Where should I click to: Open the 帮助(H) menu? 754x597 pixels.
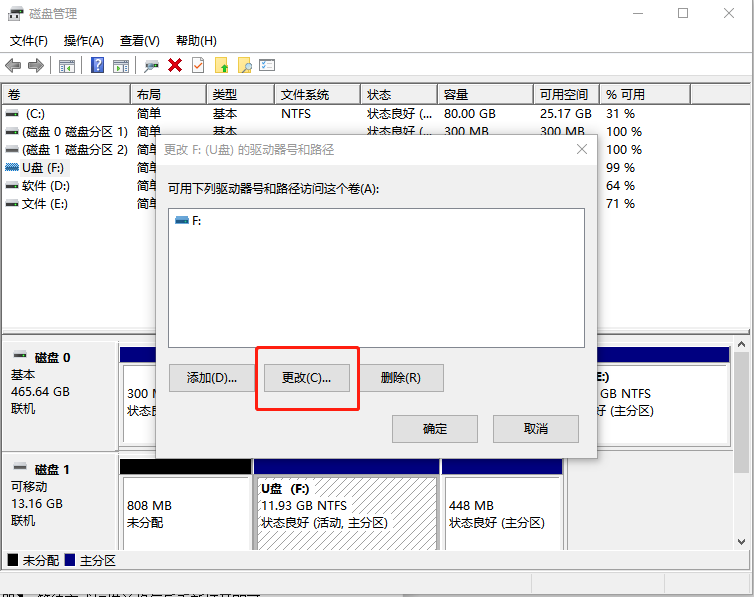tap(196, 41)
